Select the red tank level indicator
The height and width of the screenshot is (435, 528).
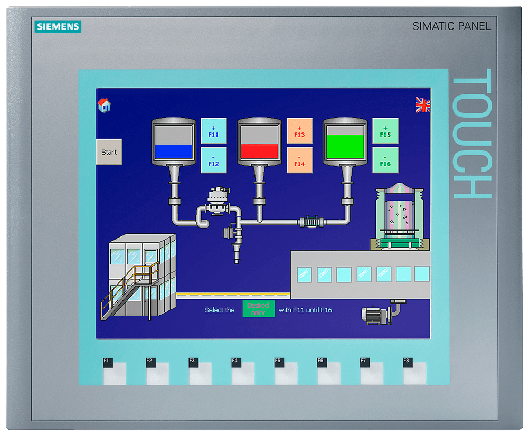pos(259,142)
